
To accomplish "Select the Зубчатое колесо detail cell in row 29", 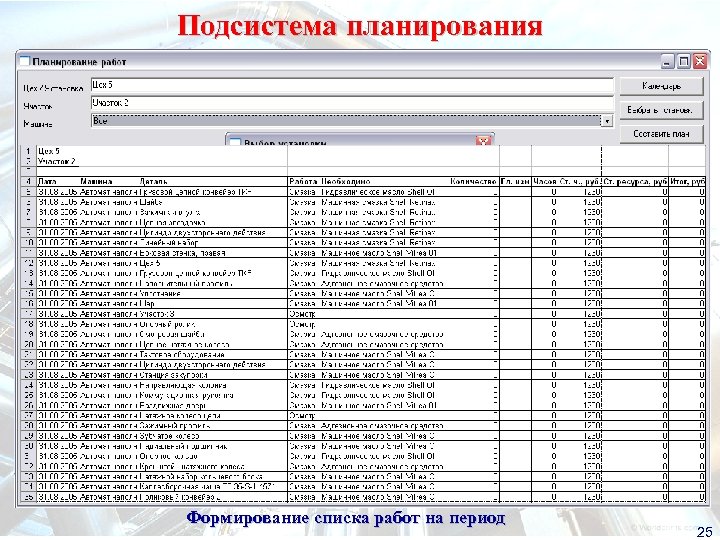I will pos(169,436).
